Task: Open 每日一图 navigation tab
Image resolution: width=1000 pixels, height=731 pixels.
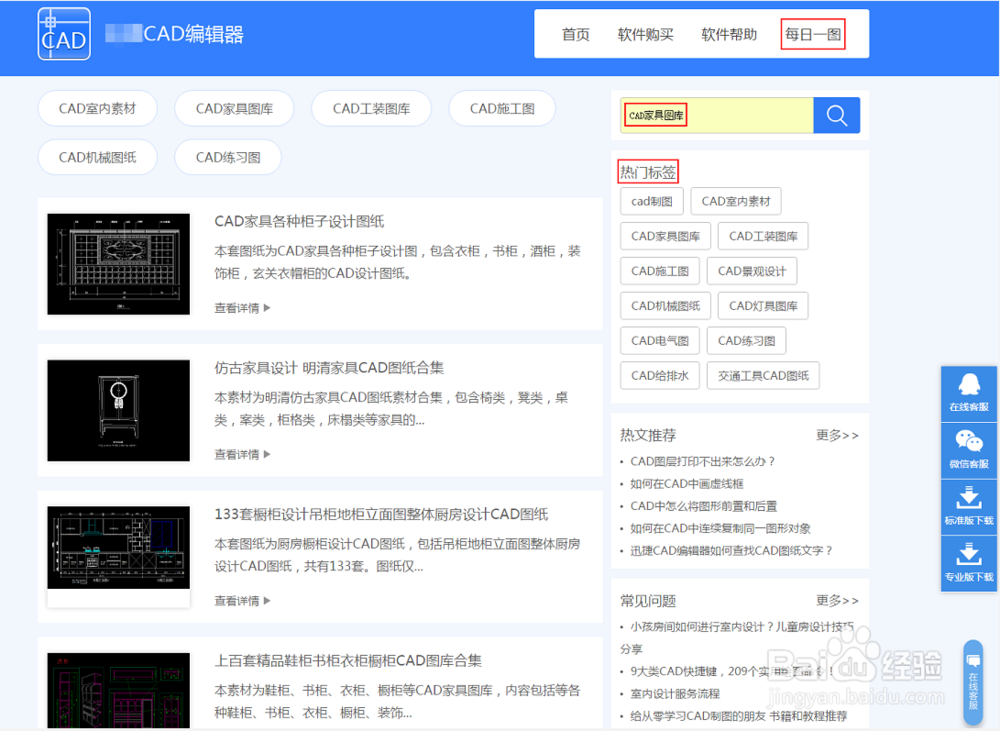Action: (813, 34)
